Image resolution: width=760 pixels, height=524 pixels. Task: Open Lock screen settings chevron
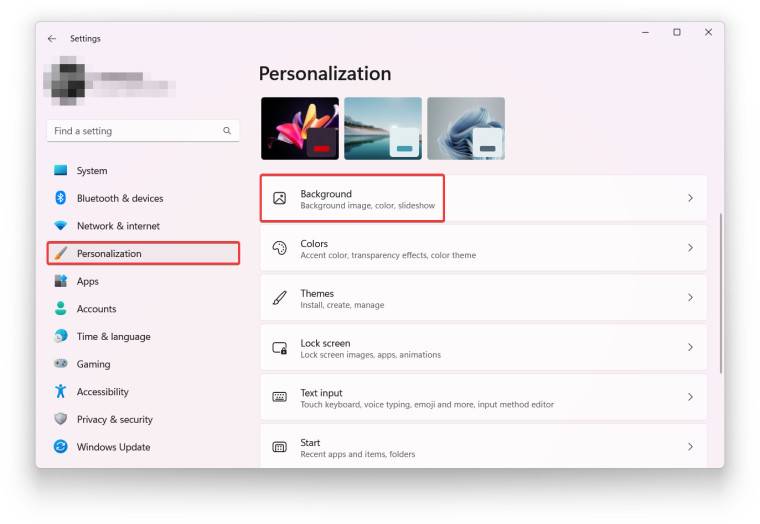pos(690,347)
